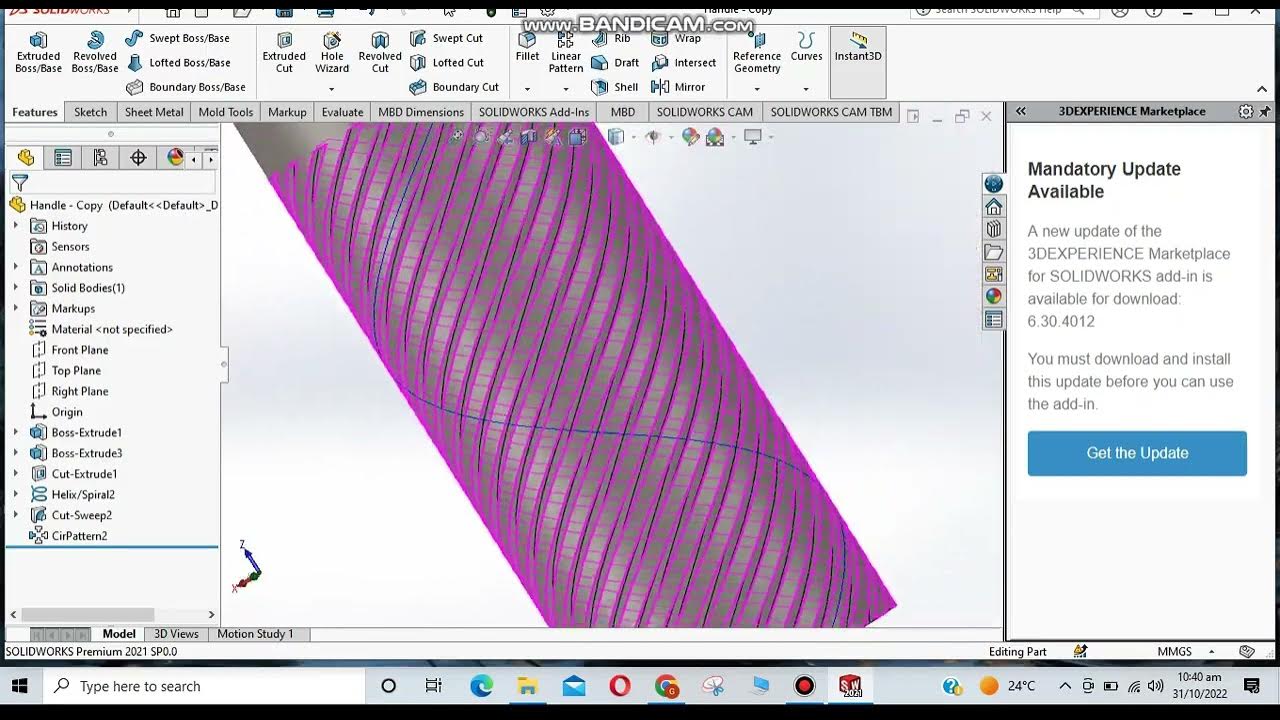Click the Shell tool
Viewport: 1280px width, 720px height.
[x=615, y=87]
